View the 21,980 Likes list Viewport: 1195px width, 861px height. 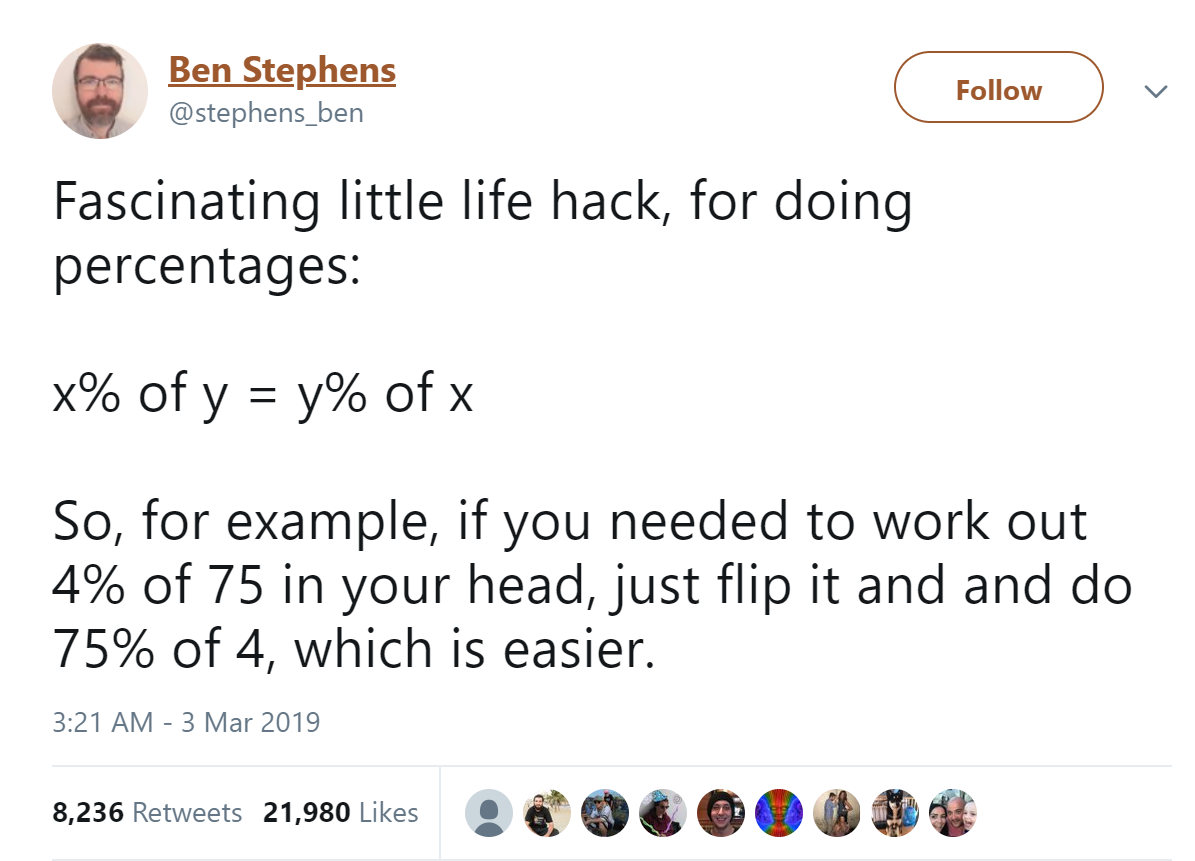(x=341, y=812)
